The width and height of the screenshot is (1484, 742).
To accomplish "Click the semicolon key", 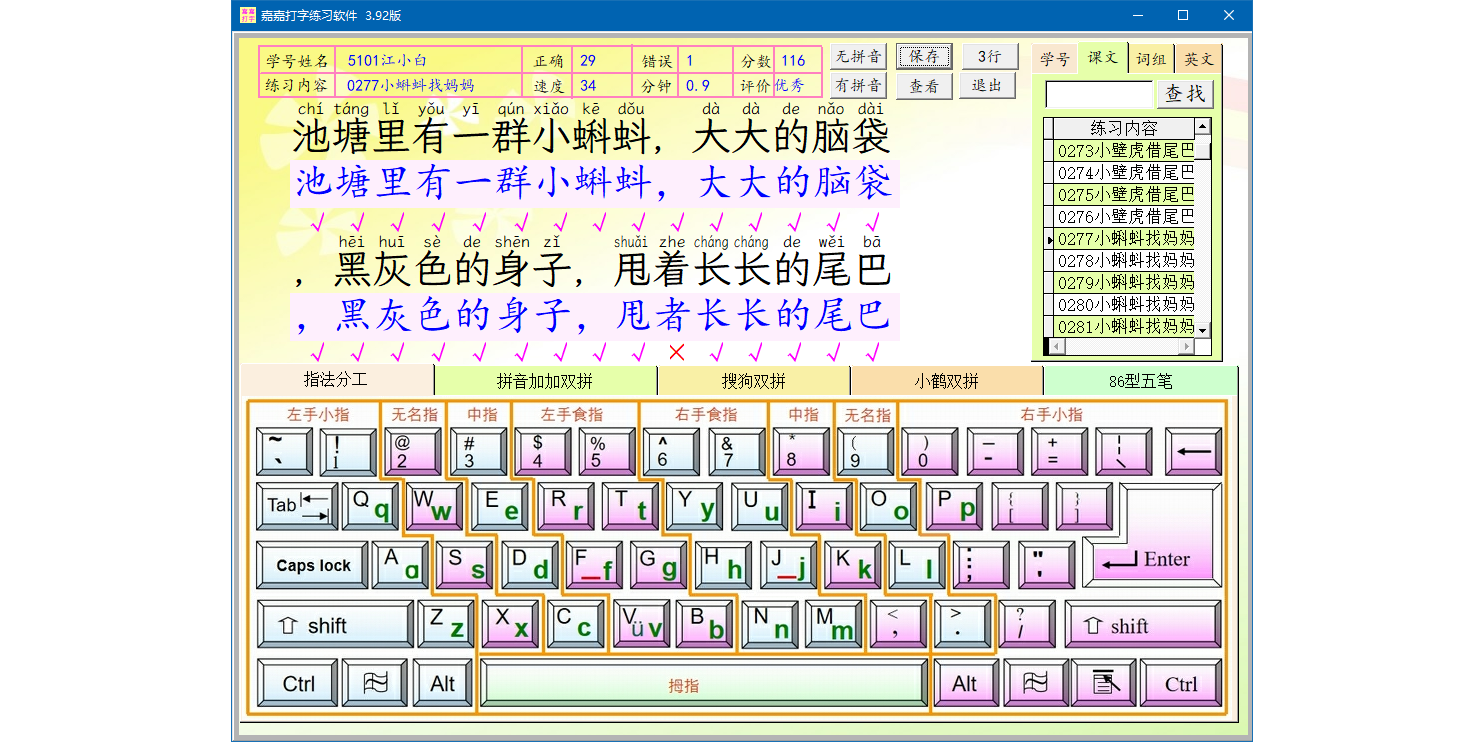I will tap(981, 566).
